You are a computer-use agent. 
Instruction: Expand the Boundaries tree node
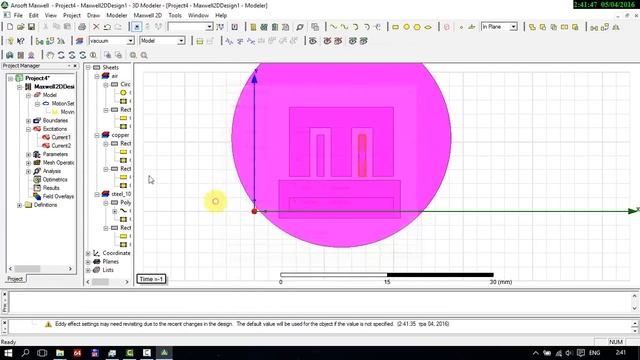(x=29, y=120)
